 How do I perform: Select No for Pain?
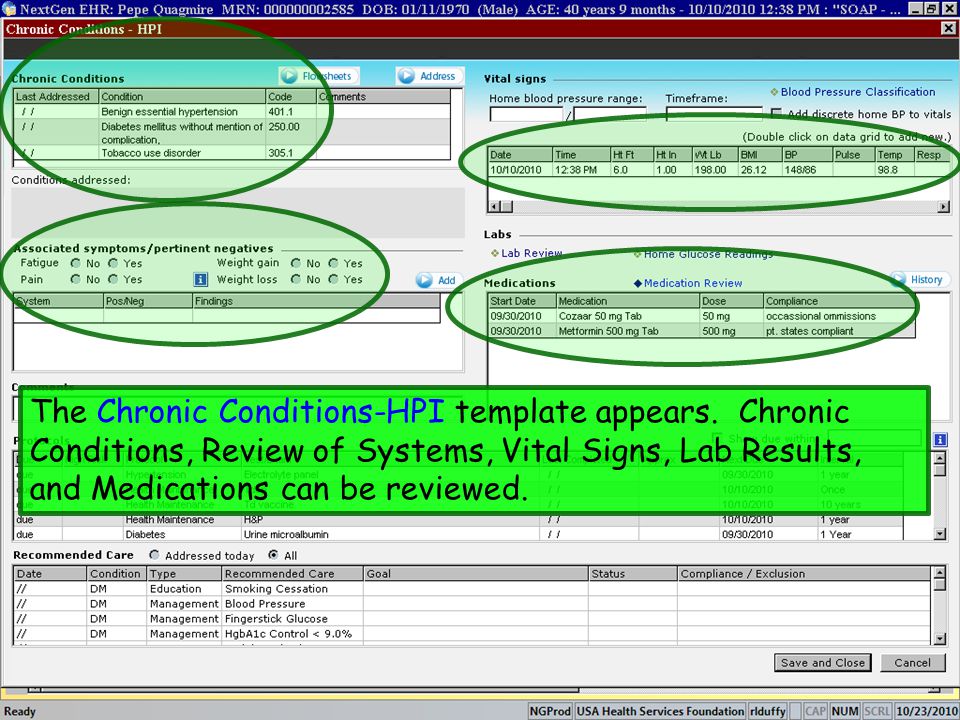76,279
